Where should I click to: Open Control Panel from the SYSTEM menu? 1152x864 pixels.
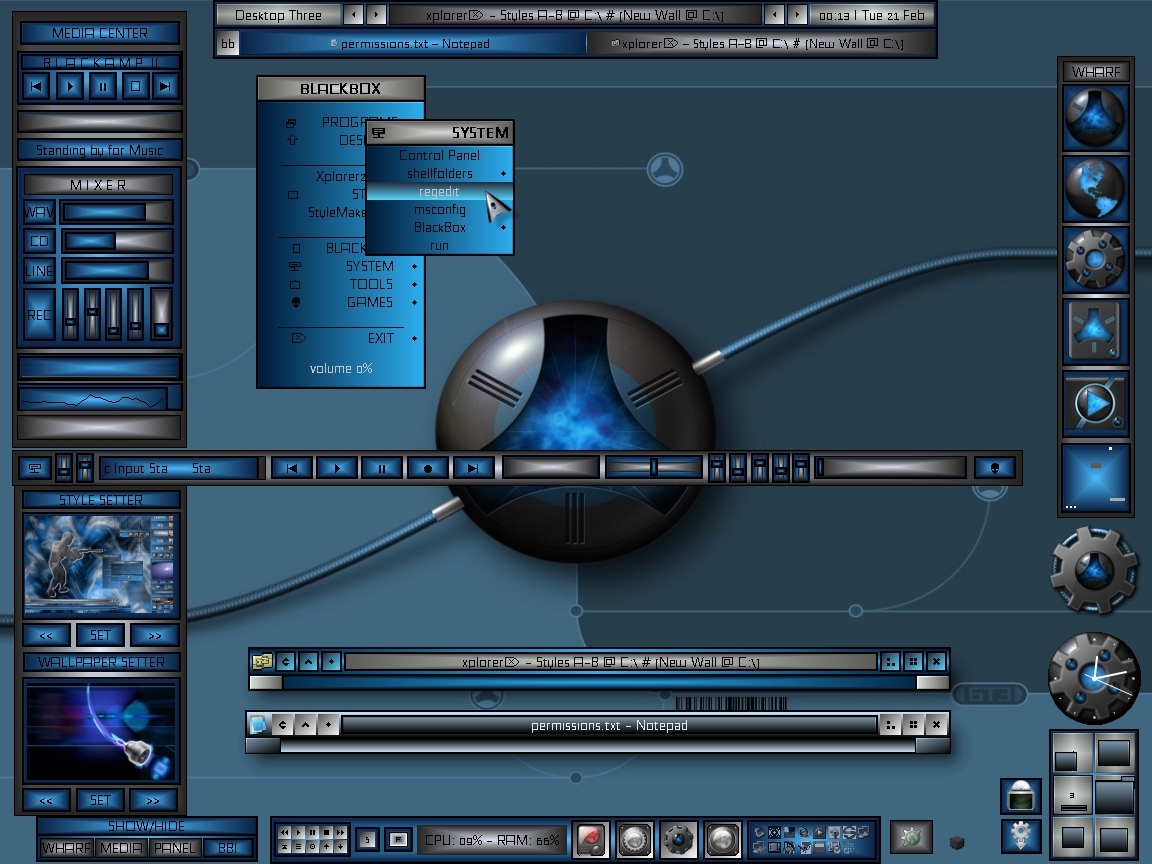439,155
